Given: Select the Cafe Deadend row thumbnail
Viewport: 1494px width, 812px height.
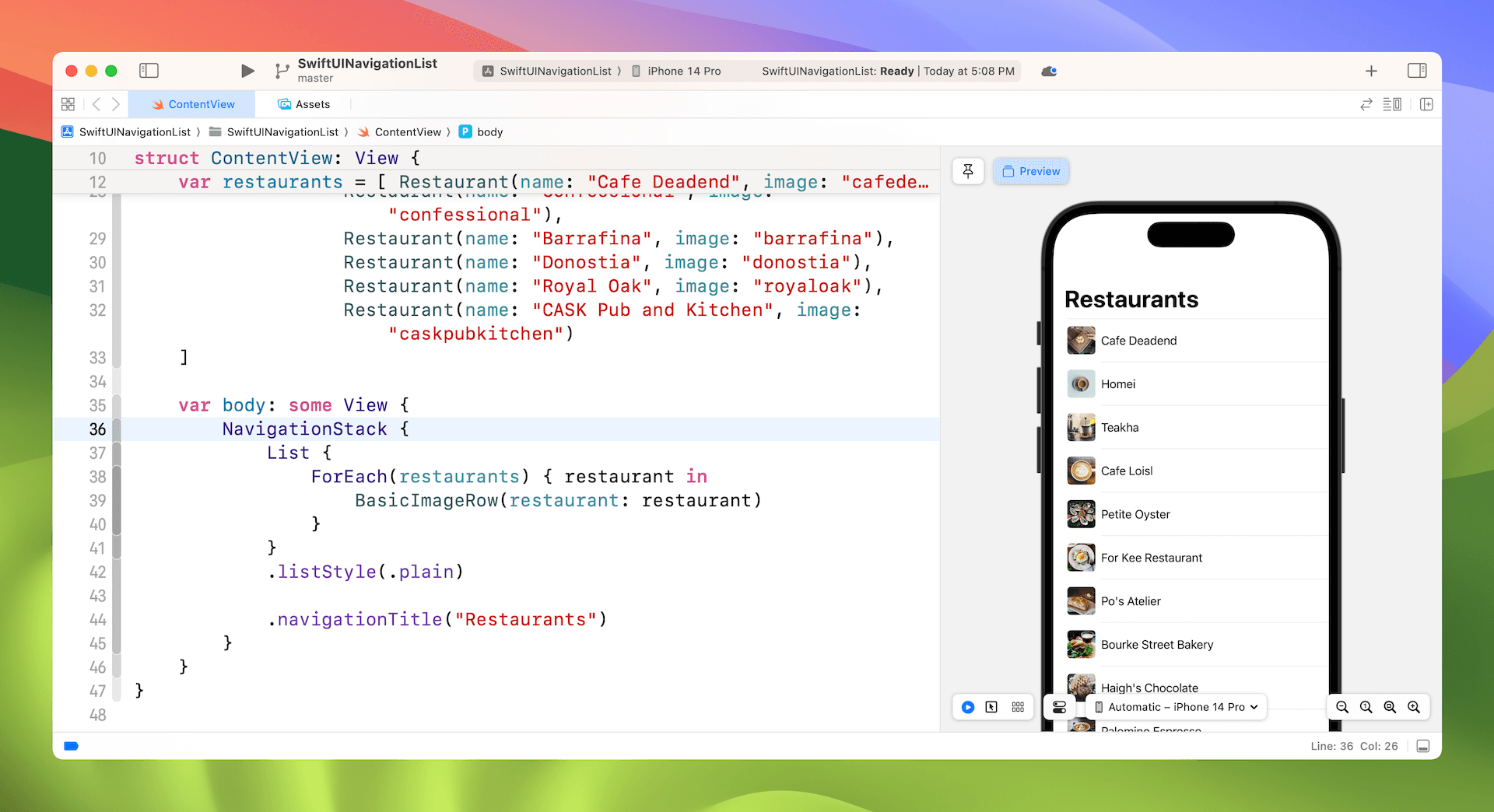Looking at the screenshot, I should (1081, 341).
